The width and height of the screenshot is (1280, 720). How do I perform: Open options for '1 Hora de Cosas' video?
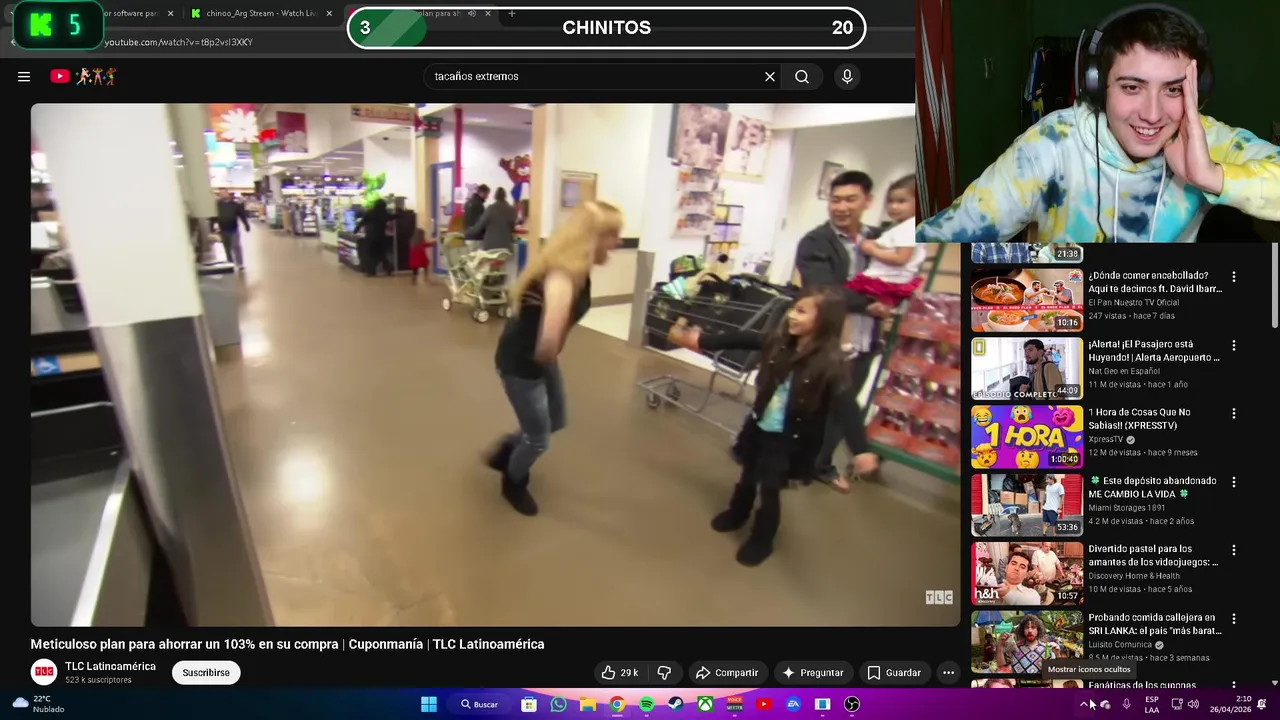[1234, 414]
